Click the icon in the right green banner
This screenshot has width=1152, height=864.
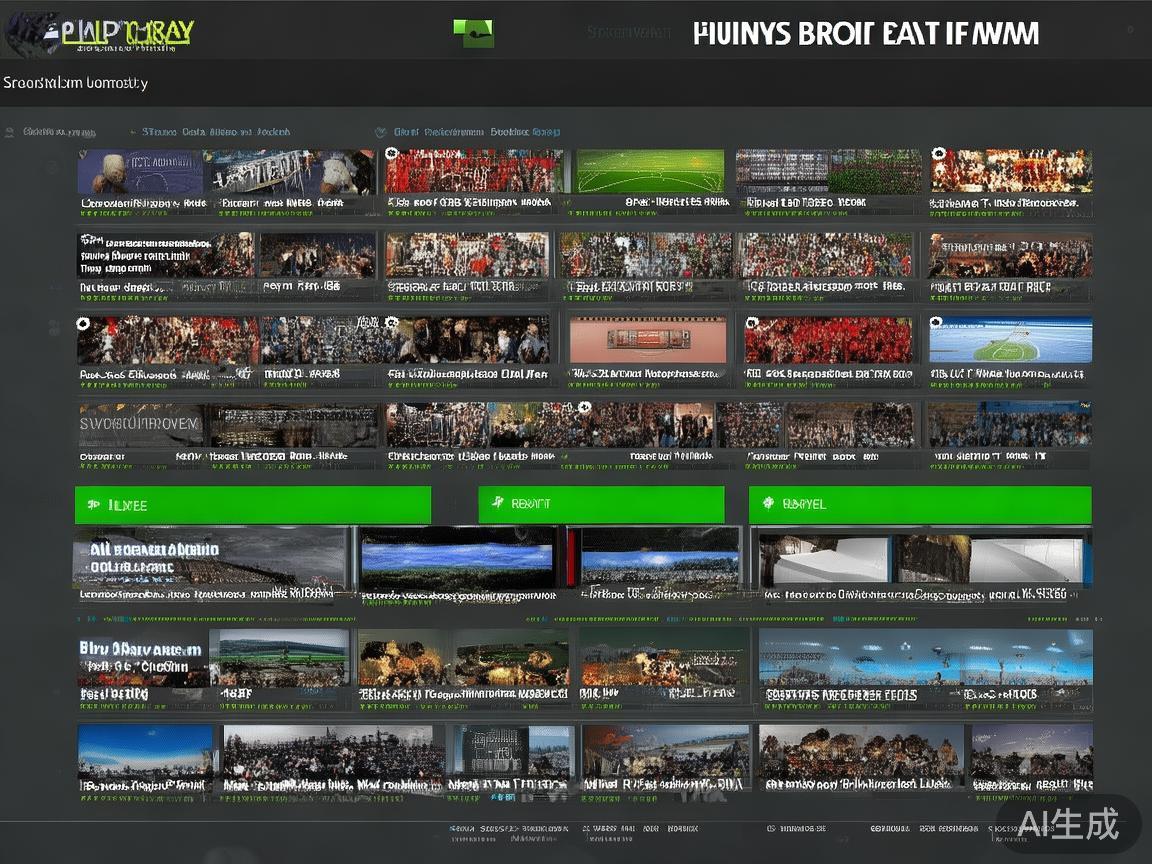tap(768, 504)
